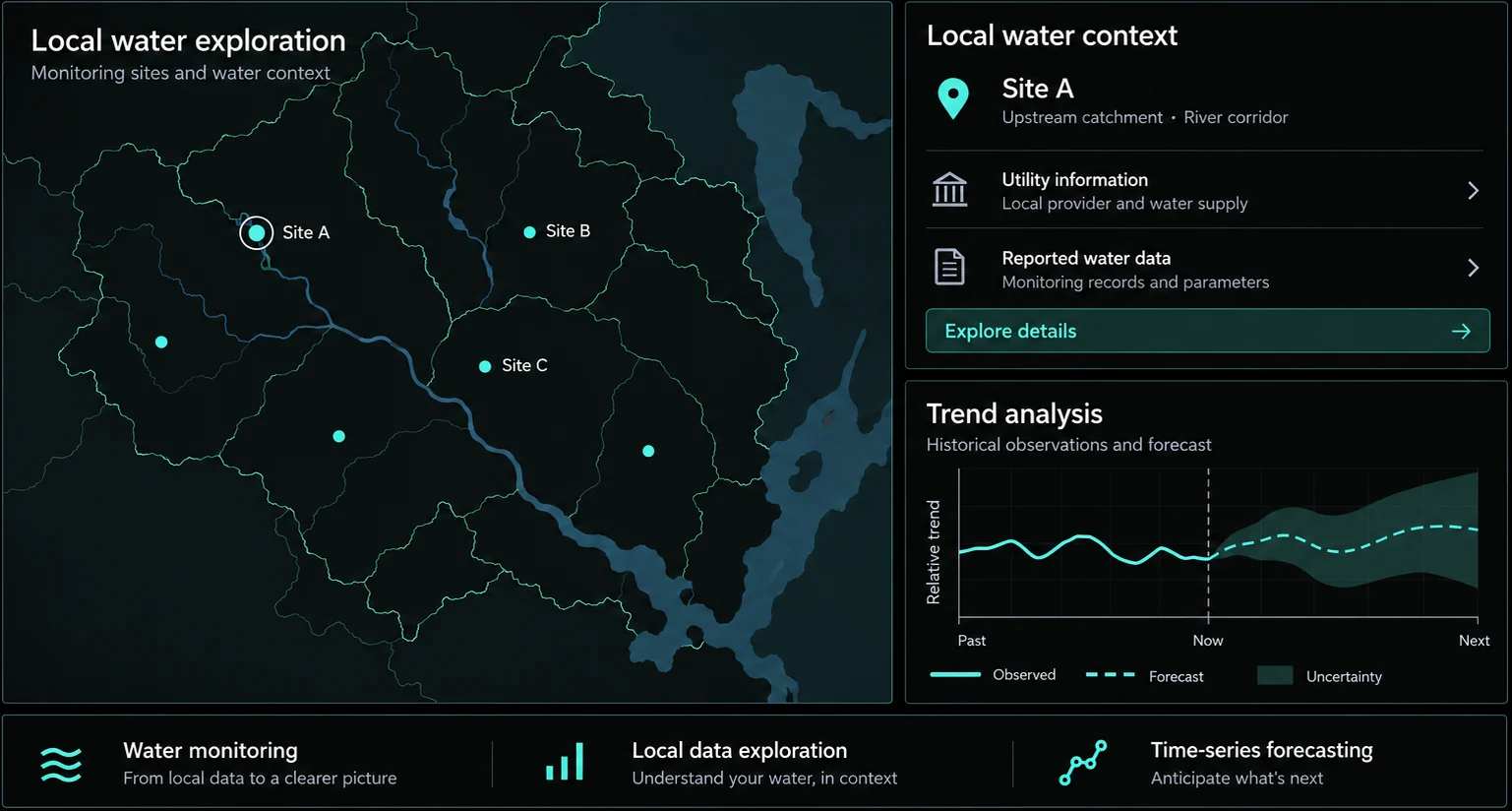The width and height of the screenshot is (1512, 811).
Task: Click the Reported water data document icon
Action: pos(949,267)
